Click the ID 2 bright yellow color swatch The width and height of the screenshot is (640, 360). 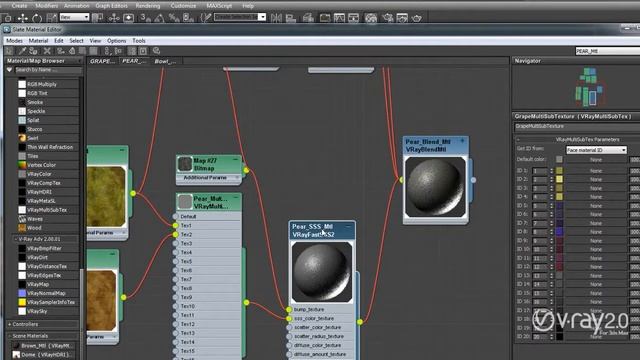pyautogui.click(x=559, y=179)
